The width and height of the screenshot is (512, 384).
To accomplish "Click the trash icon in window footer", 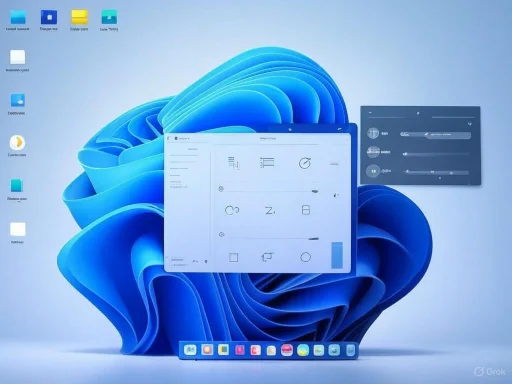I will 206,261.
